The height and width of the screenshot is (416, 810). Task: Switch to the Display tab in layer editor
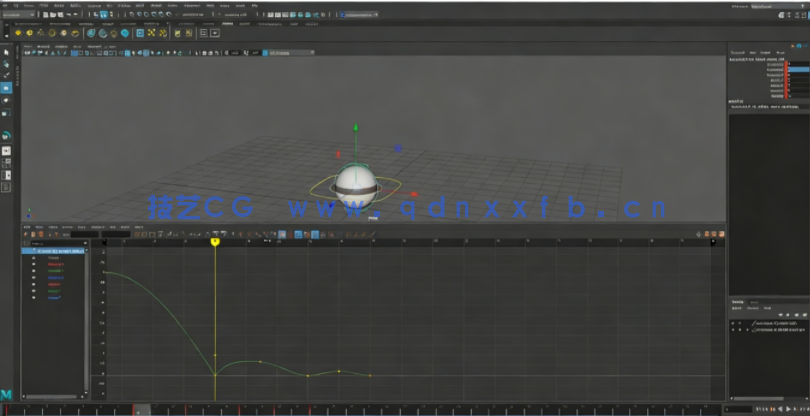738,301
